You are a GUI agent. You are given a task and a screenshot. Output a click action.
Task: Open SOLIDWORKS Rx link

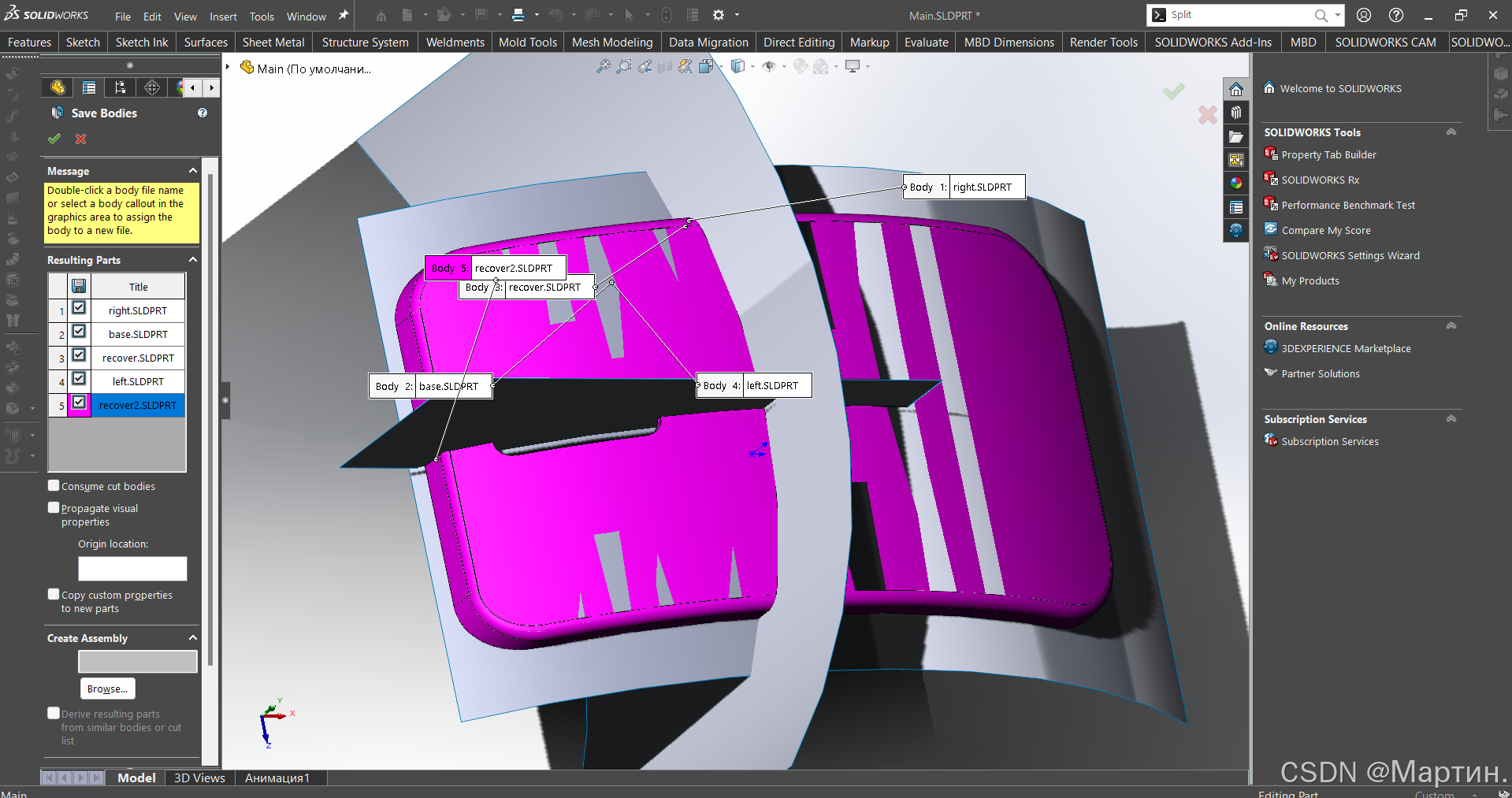pos(1320,180)
